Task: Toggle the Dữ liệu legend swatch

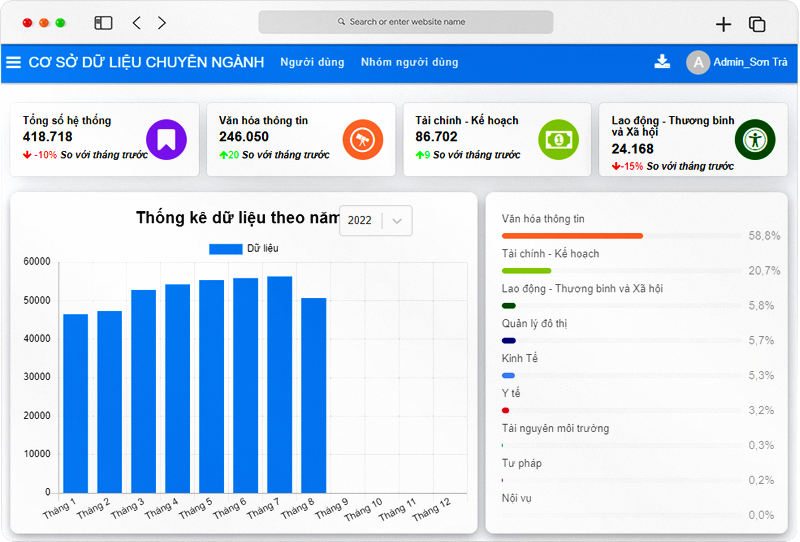Action: [x=226, y=249]
